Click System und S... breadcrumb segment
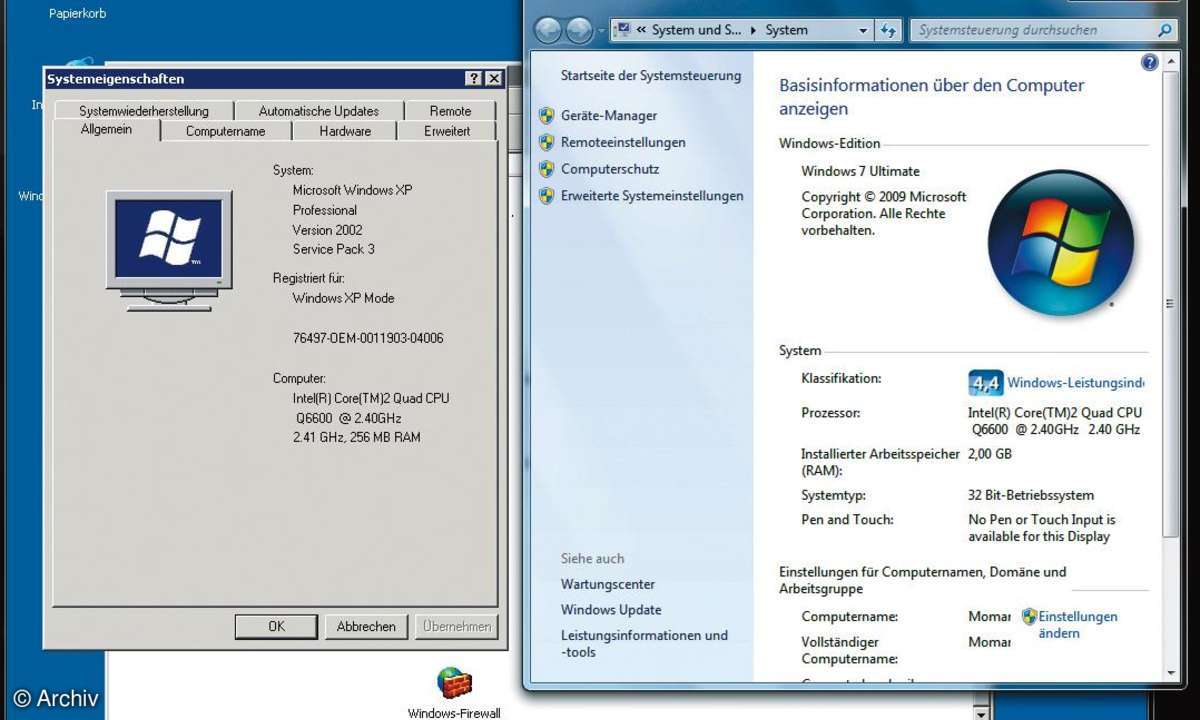This screenshot has height=720, width=1200. pos(697,31)
